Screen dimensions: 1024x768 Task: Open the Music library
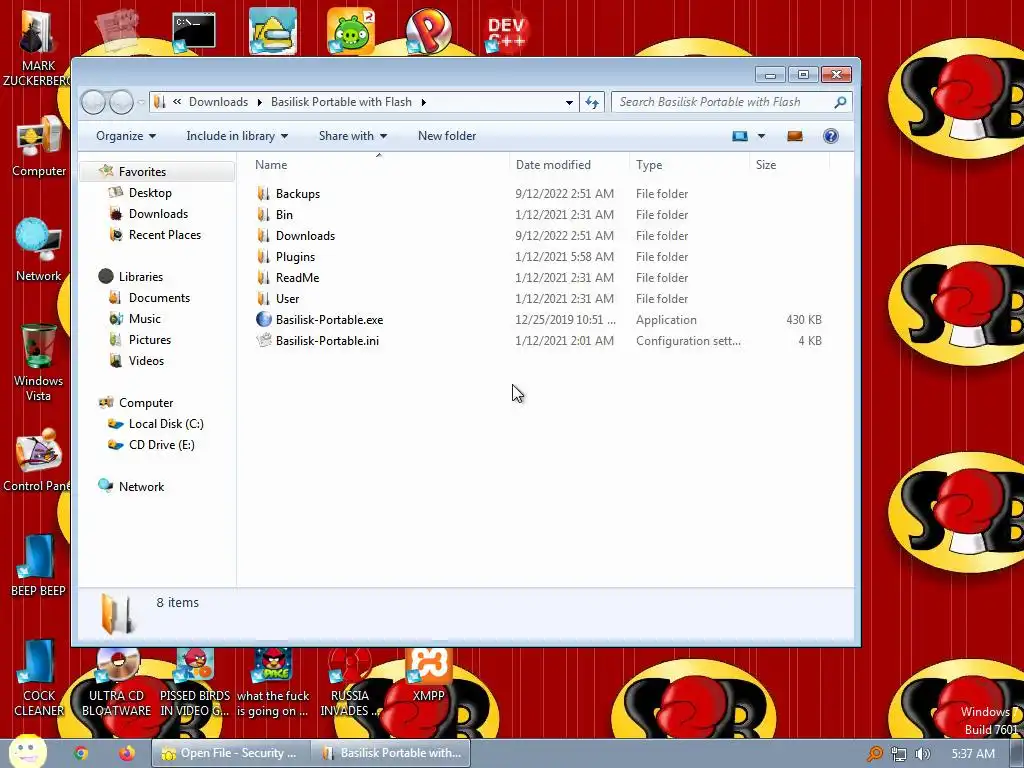(144, 319)
